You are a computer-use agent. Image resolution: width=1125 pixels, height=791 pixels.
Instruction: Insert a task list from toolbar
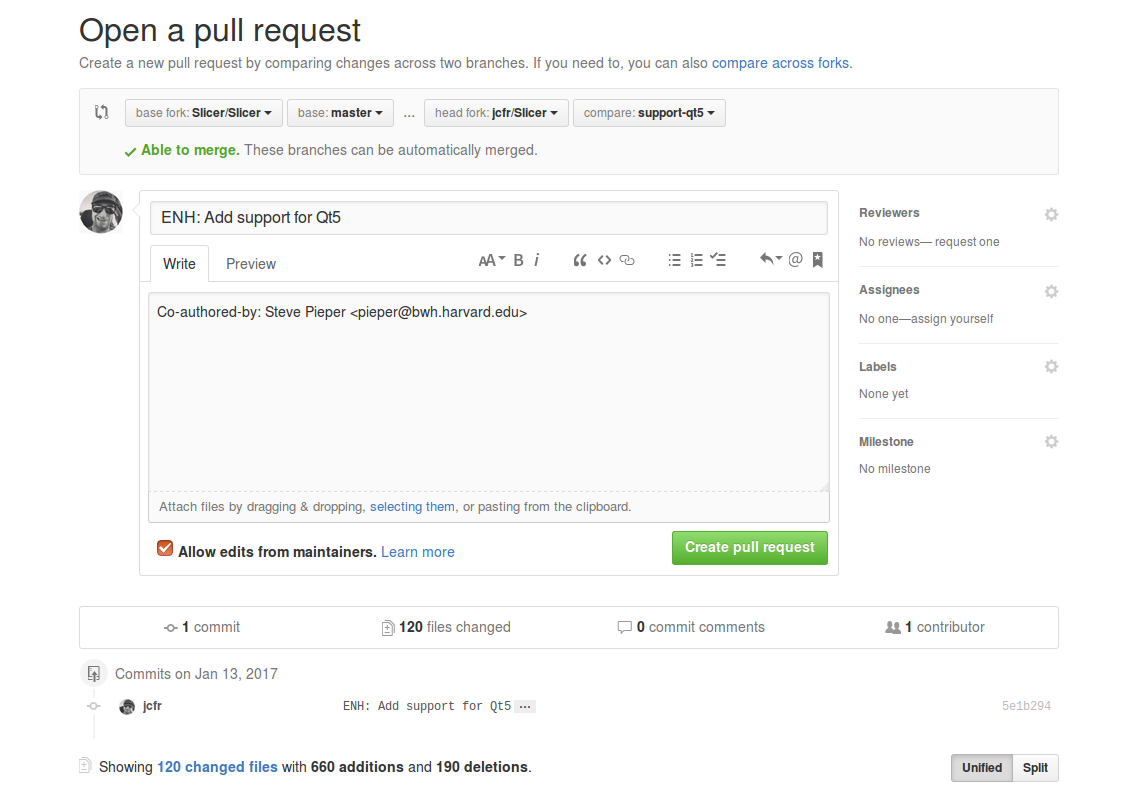[718, 260]
